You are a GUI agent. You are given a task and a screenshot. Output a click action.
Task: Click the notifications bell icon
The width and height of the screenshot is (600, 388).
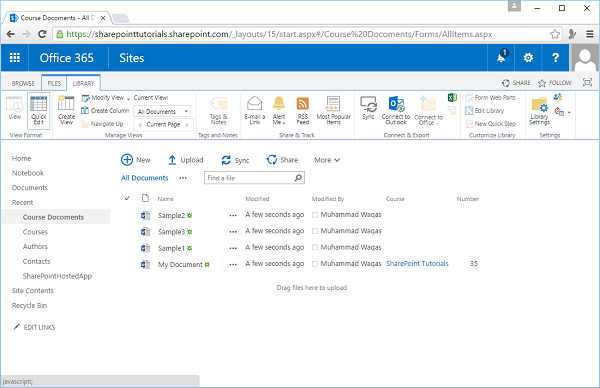[501, 57]
